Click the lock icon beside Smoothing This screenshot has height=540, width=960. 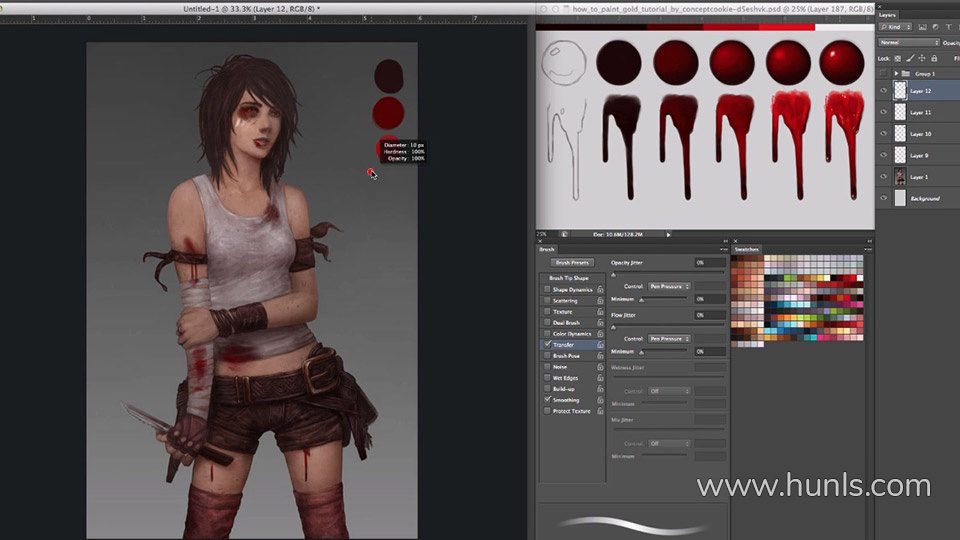pos(600,399)
